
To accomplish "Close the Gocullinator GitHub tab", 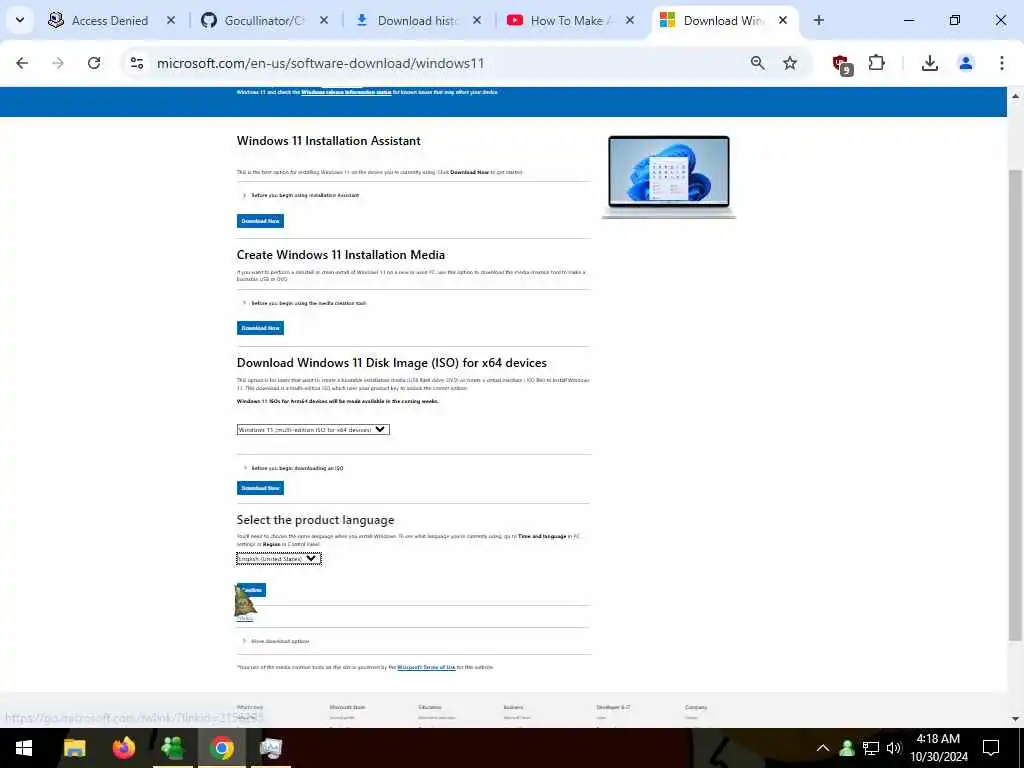I will (324, 20).
